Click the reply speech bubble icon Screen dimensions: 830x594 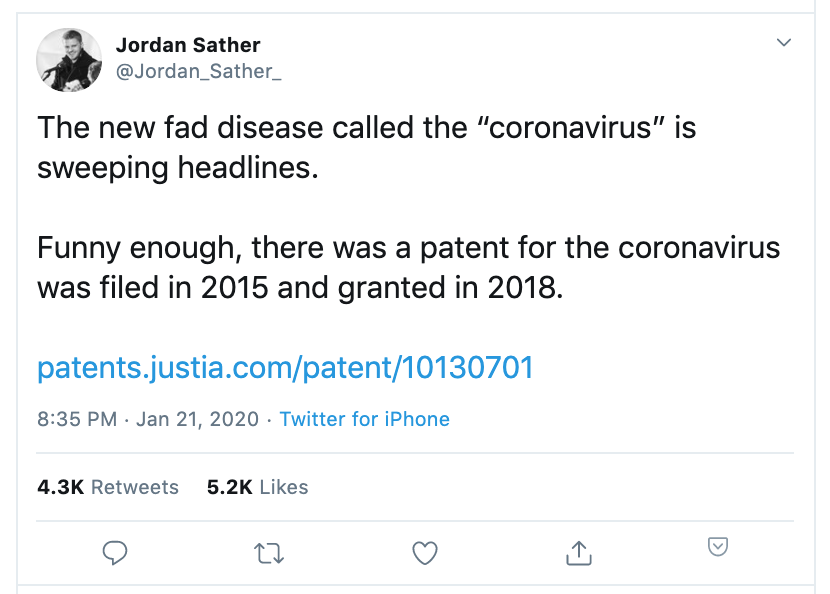[x=115, y=553]
